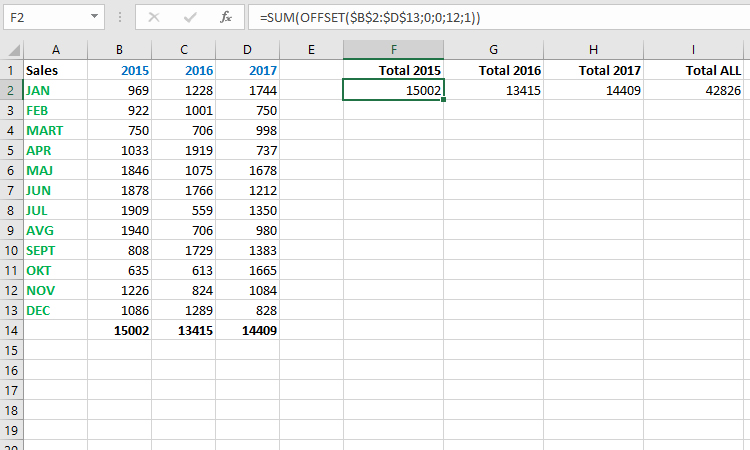This screenshot has height=450, width=750.
Task: Click the Cancel (X) formula bar icon
Action: pos(154,17)
